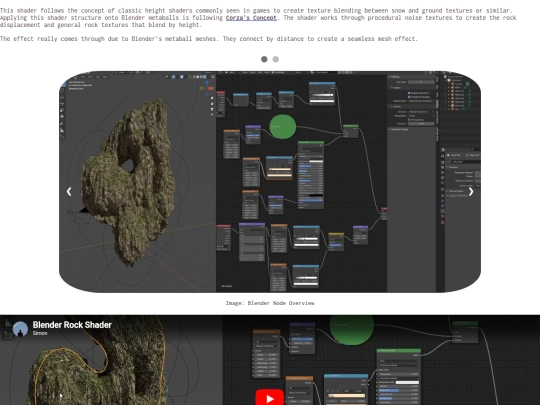The image size is (540, 405).
Task: Click the Blender node overview carousel image
Action: coord(270,182)
